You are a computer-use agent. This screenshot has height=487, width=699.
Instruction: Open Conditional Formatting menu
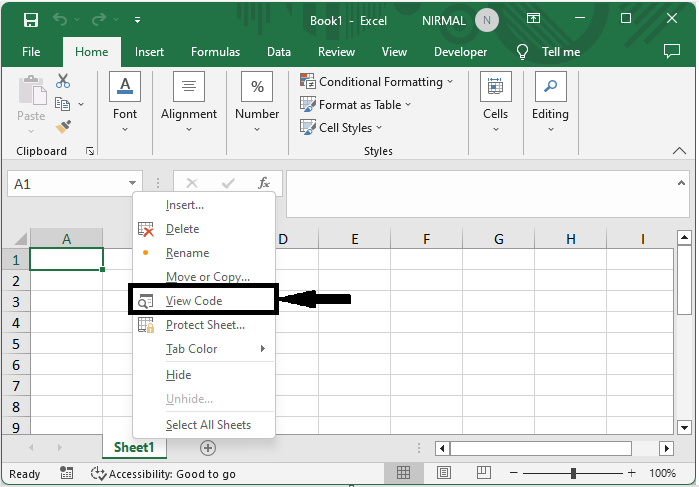tap(377, 82)
